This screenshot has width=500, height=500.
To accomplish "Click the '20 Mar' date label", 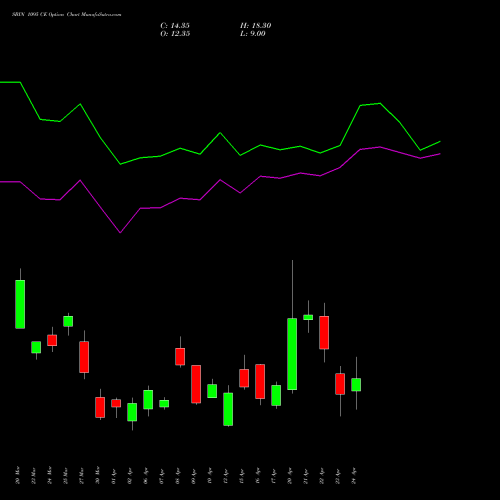I will point(18,475).
